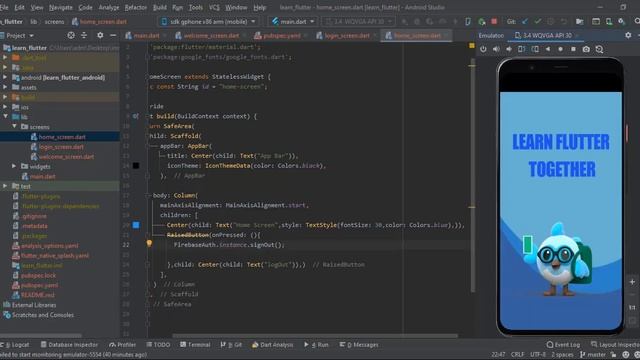Click the blue phone attach icon in the toolbar
The image size is (640, 360).
pos(468,21)
